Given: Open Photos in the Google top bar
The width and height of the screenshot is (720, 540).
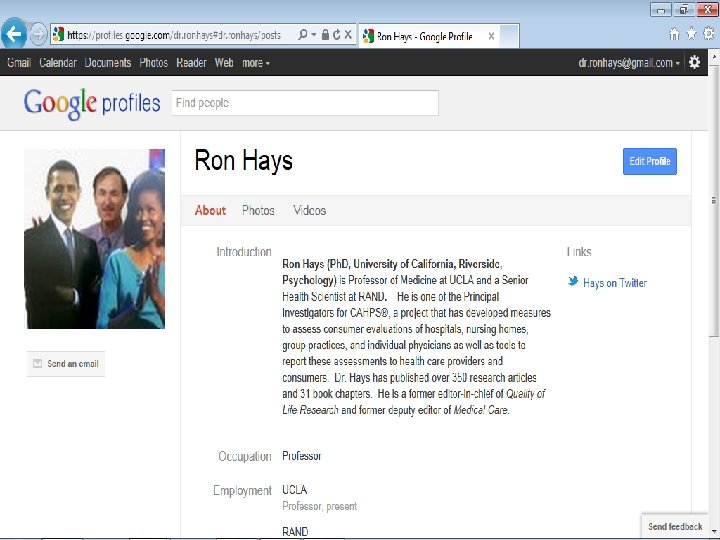Looking at the screenshot, I should 153,63.
